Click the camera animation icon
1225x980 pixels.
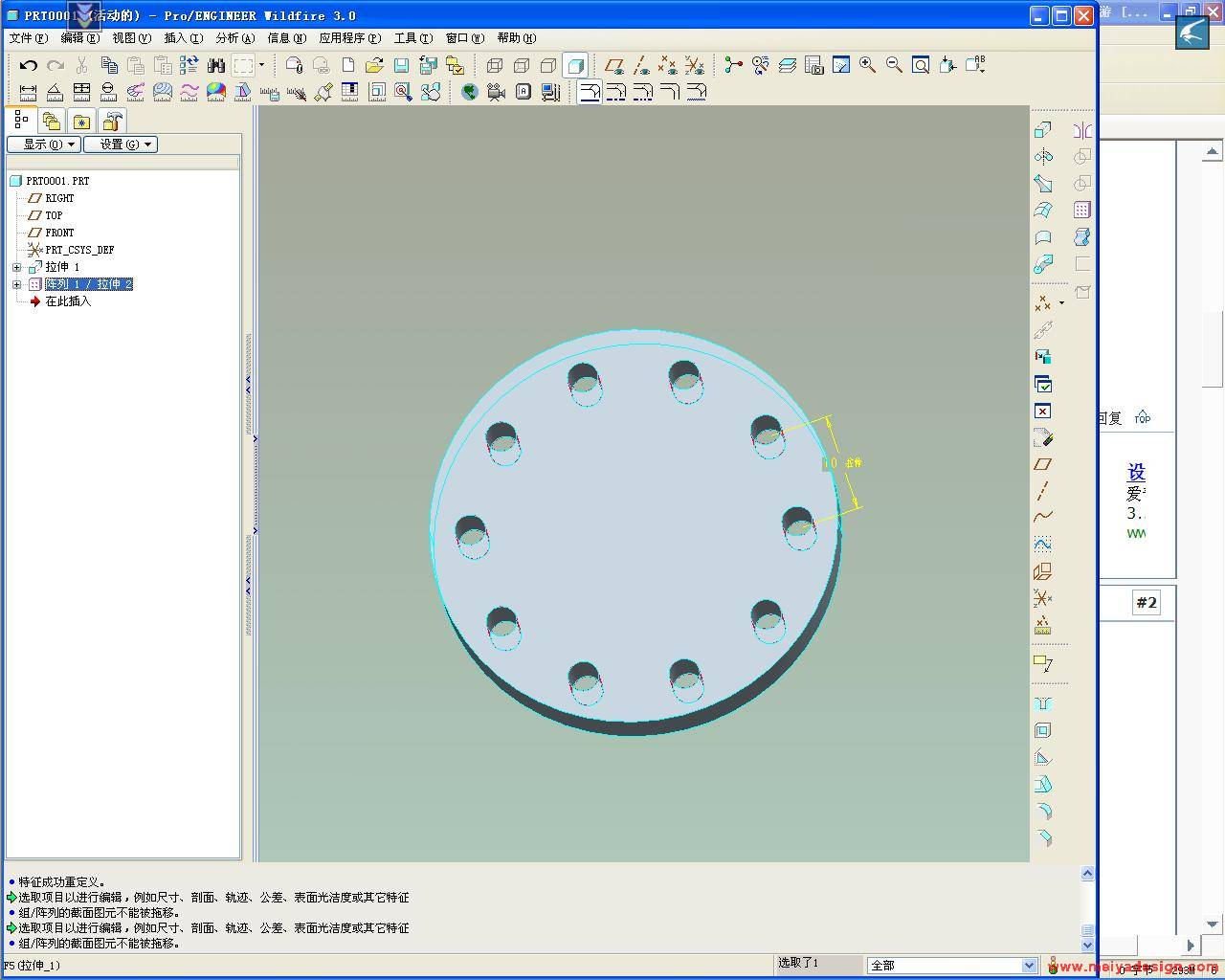click(x=496, y=92)
